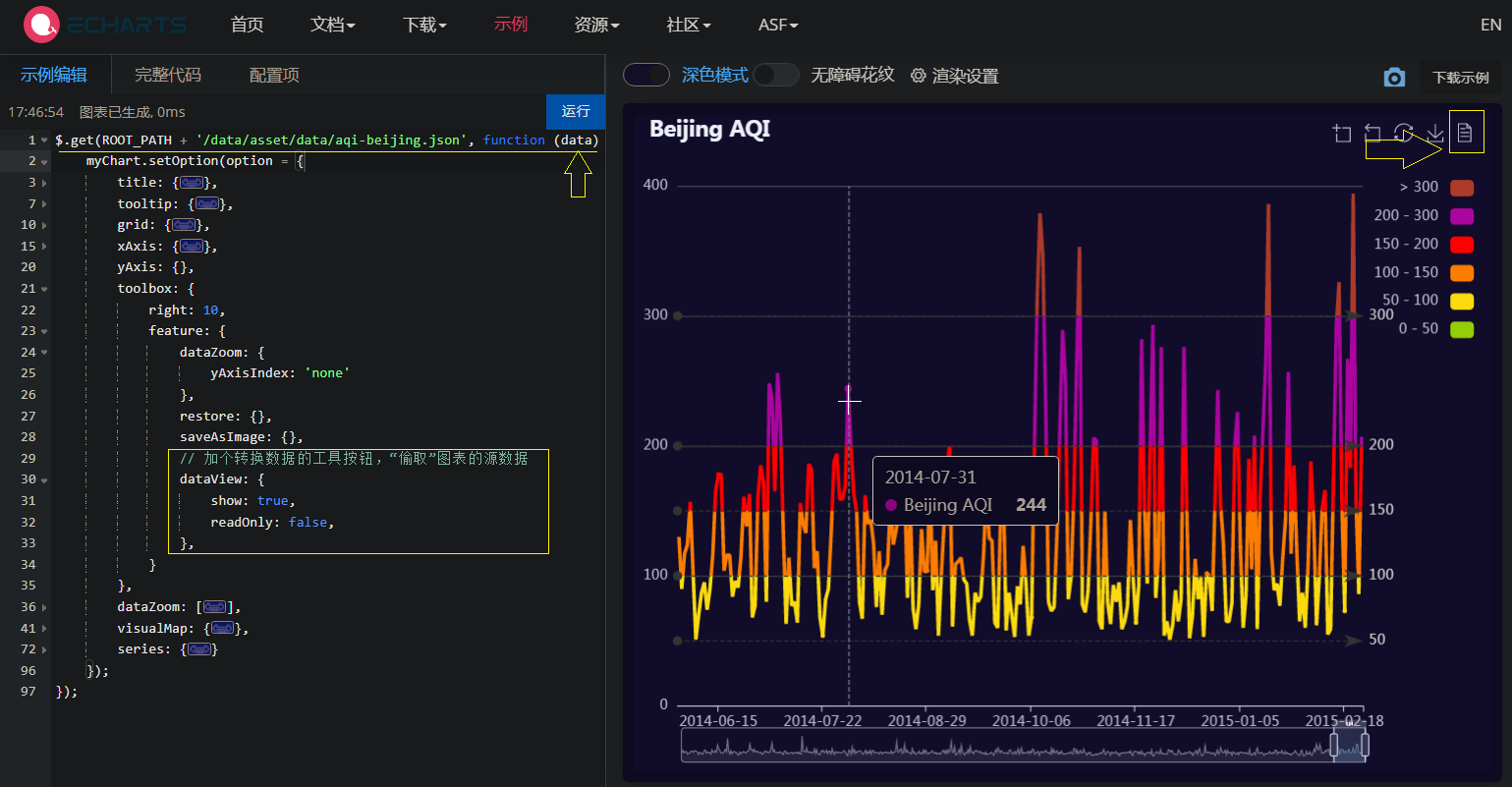The image size is (1512, 787).
Task: Click the chart Restore icon
Action: [1404, 133]
